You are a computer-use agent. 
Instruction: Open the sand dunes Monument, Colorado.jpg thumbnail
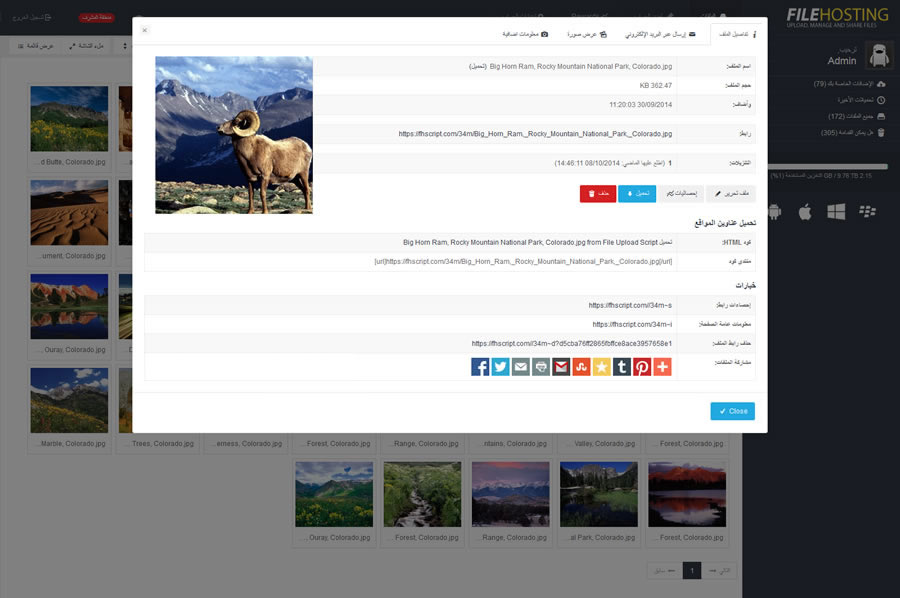tap(69, 213)
